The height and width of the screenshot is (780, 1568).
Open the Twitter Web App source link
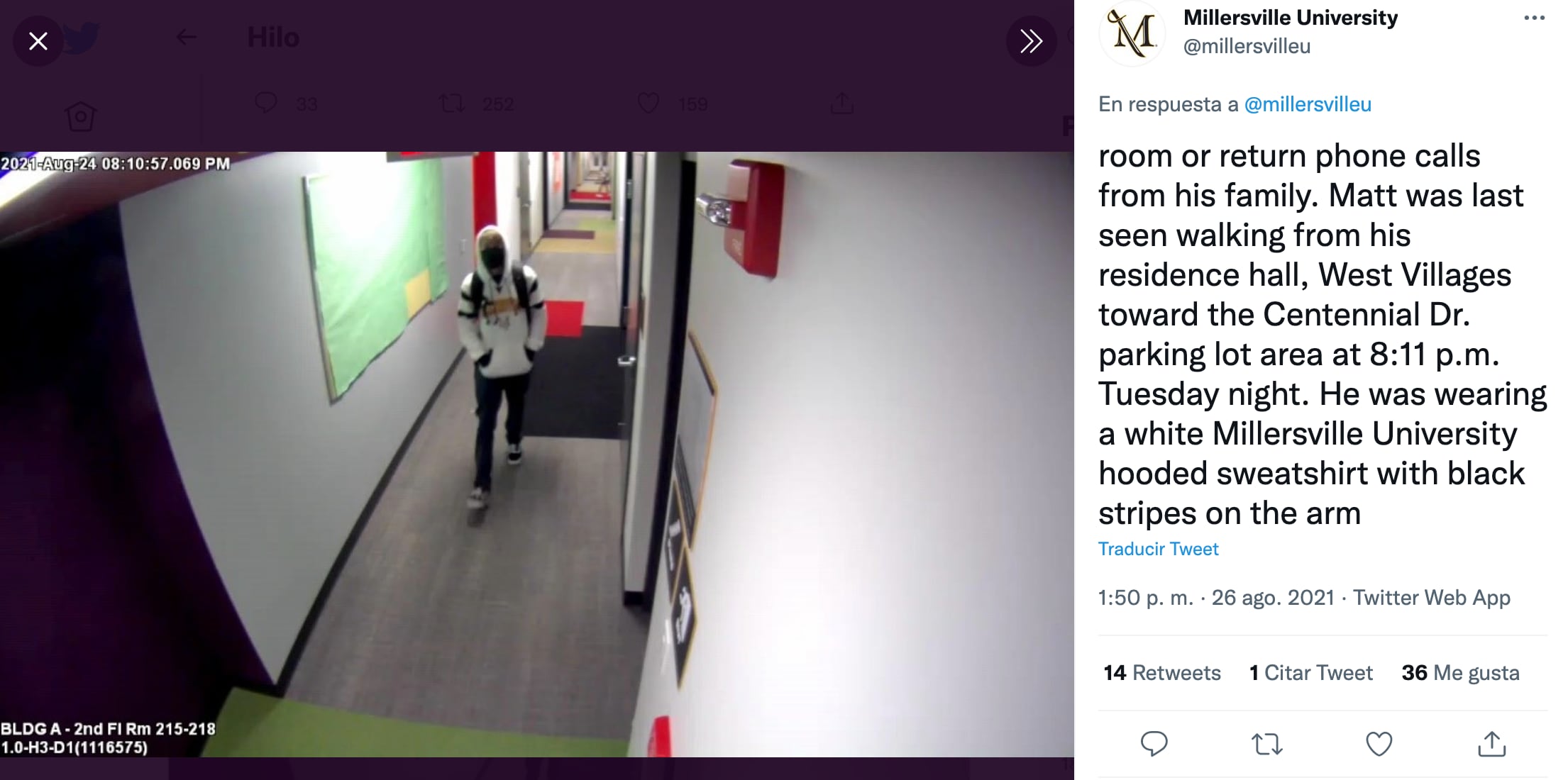[1431, 598]
